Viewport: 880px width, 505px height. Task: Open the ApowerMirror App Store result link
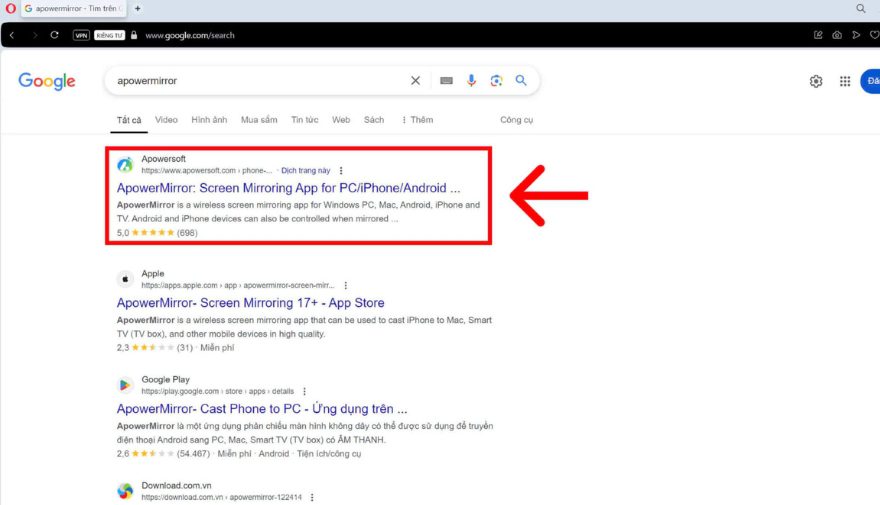coord(250,303)
